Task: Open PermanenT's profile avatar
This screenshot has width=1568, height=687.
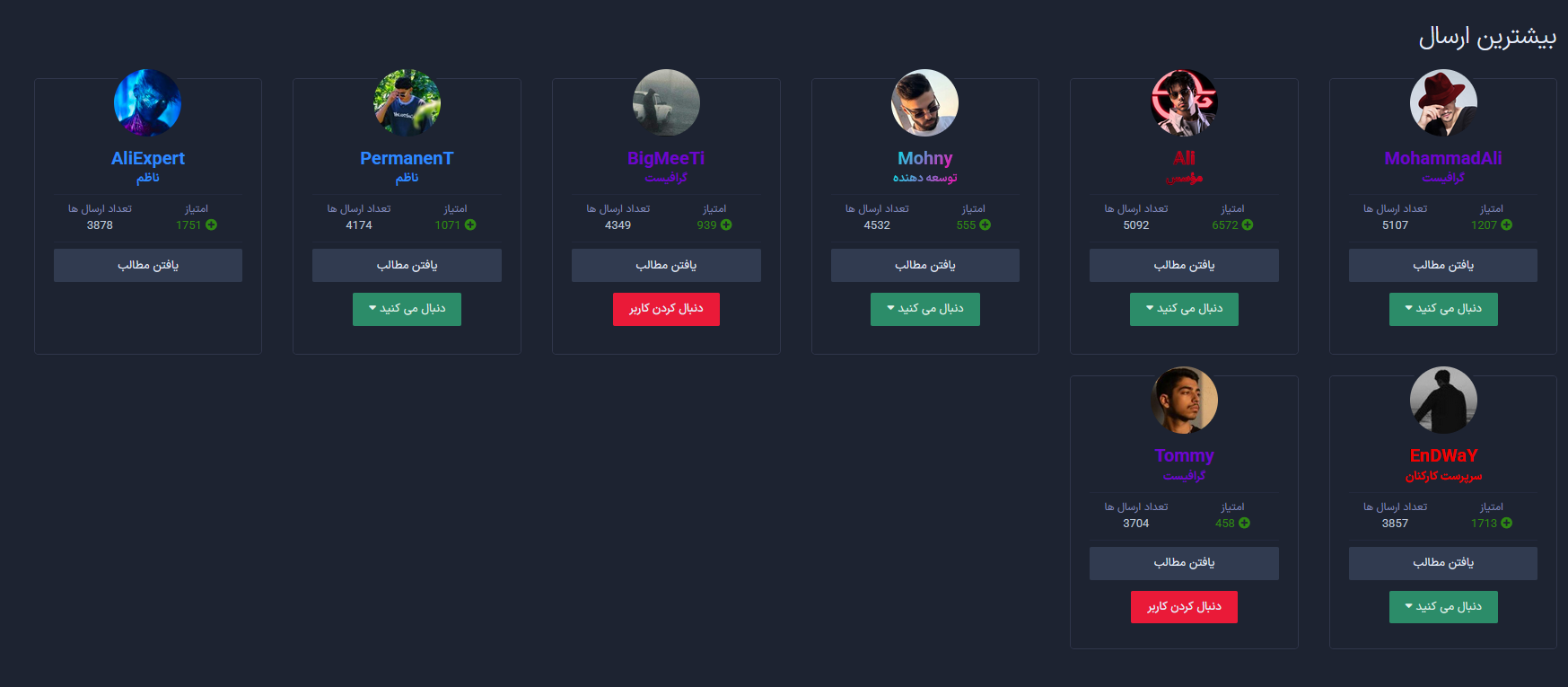Action: (407, 102)
